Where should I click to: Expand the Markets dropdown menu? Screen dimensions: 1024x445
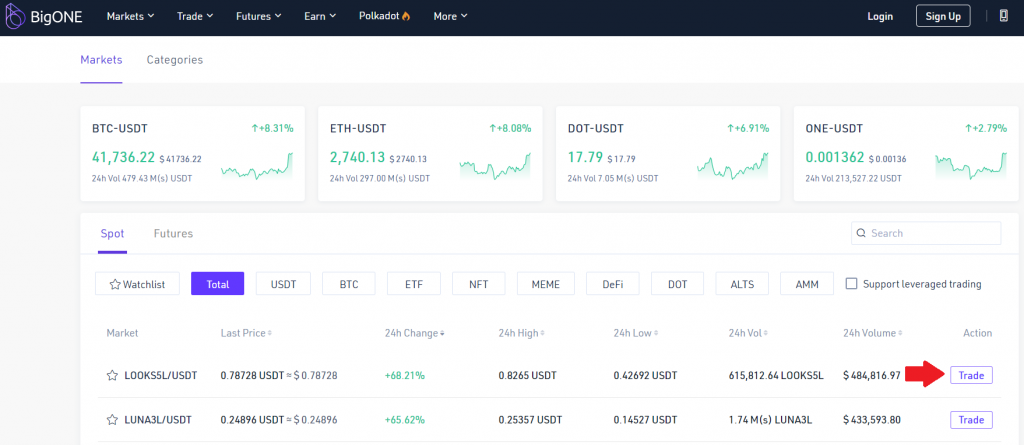tap(131, 16)
